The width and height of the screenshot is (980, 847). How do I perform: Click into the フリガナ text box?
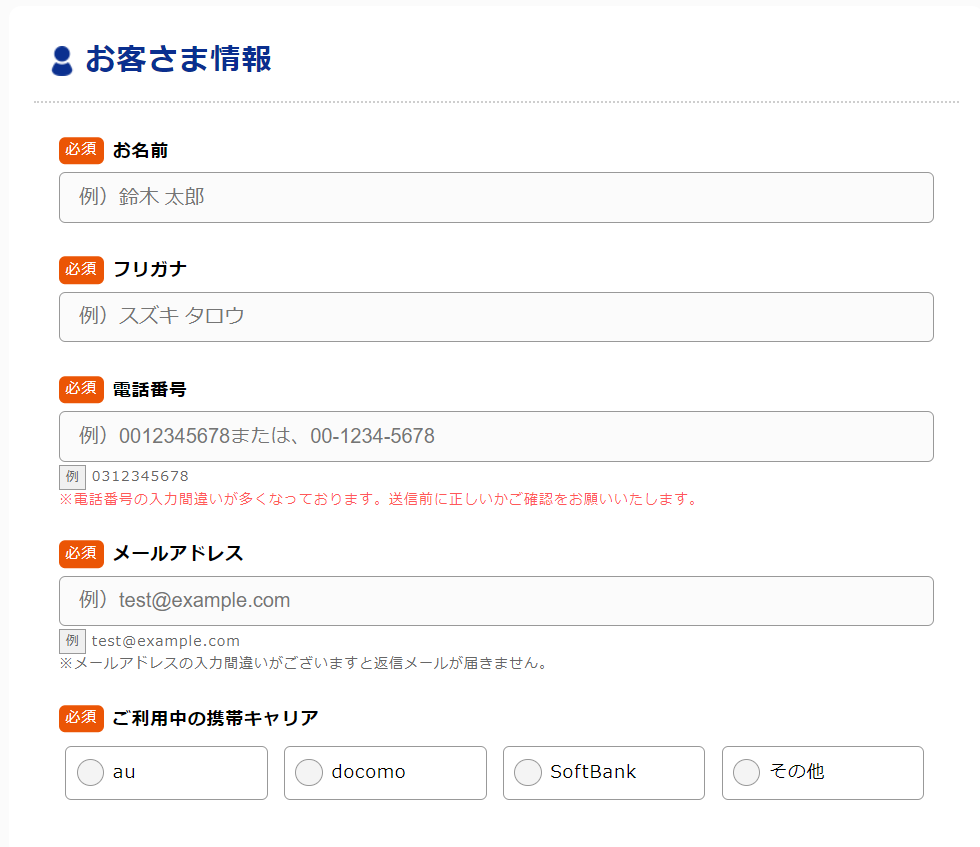pos(496,317)
